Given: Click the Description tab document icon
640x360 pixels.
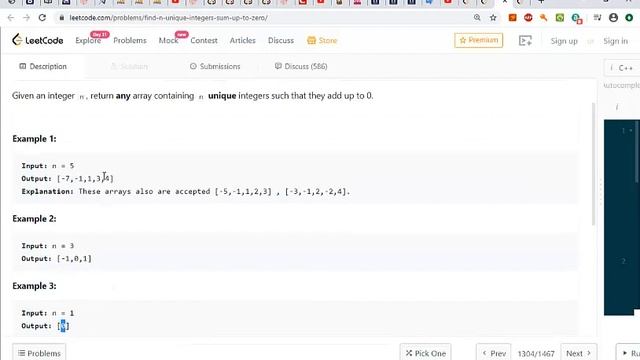Looking at the screenshot, I should pyautogui.click(x=22, y=66).
